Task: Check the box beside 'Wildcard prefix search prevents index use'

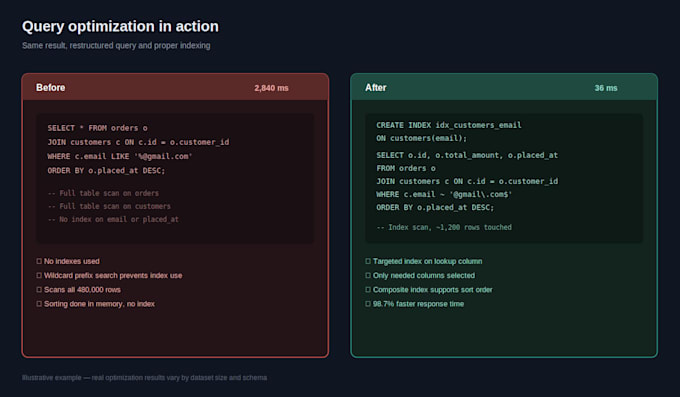Action: [x=39, y=276]
